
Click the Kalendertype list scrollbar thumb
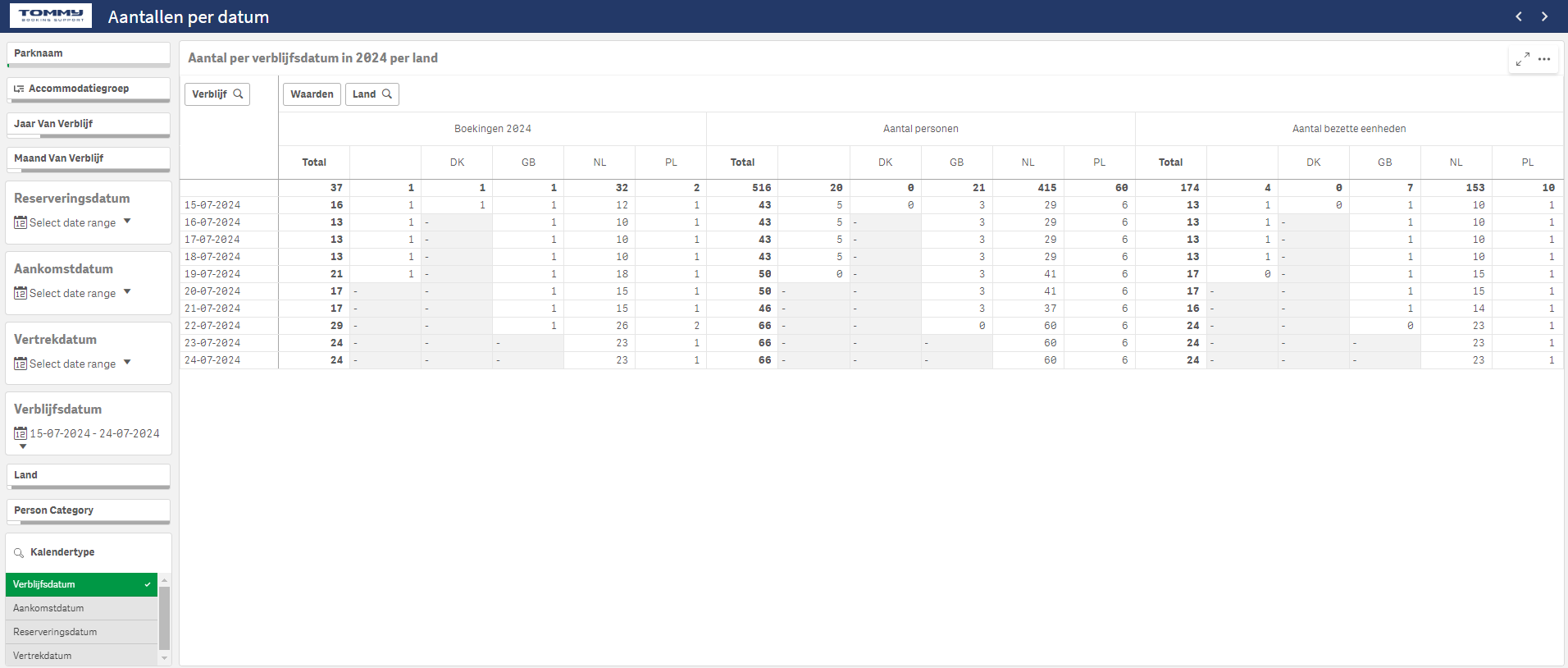click(164, 618)
